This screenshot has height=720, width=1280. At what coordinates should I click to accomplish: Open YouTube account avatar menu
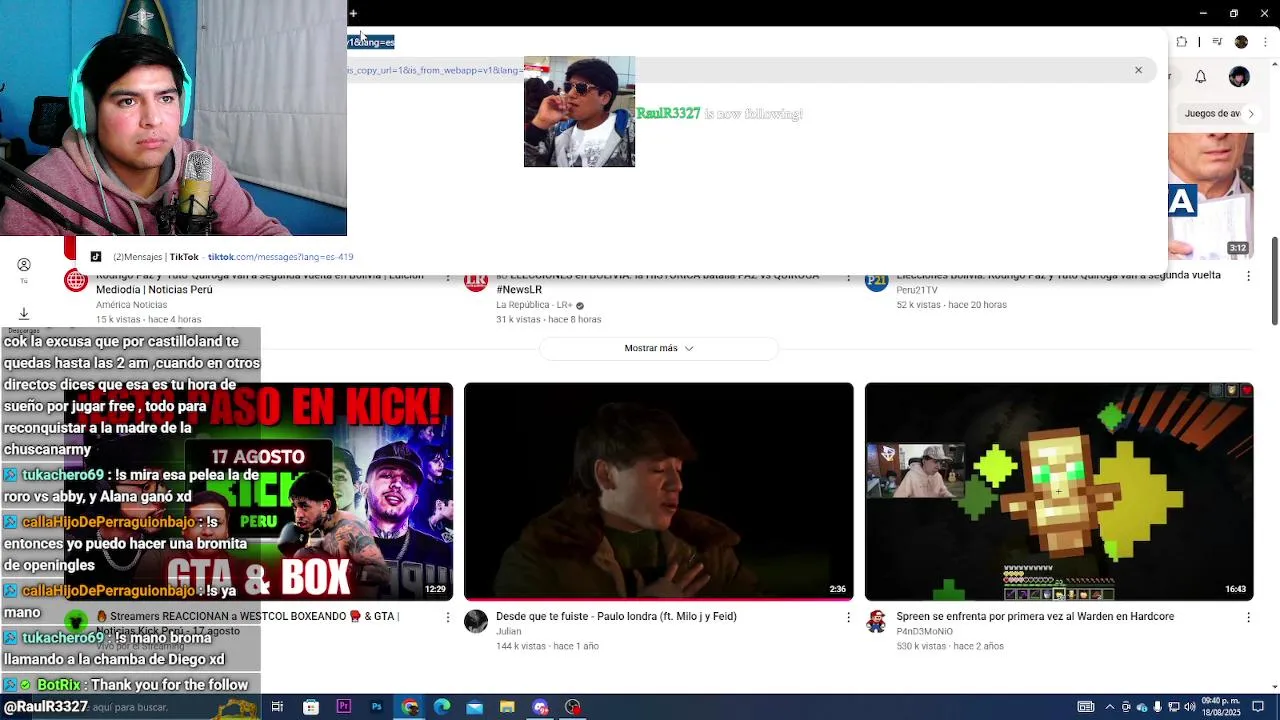pyautogui.click(x=1239, y=77)
